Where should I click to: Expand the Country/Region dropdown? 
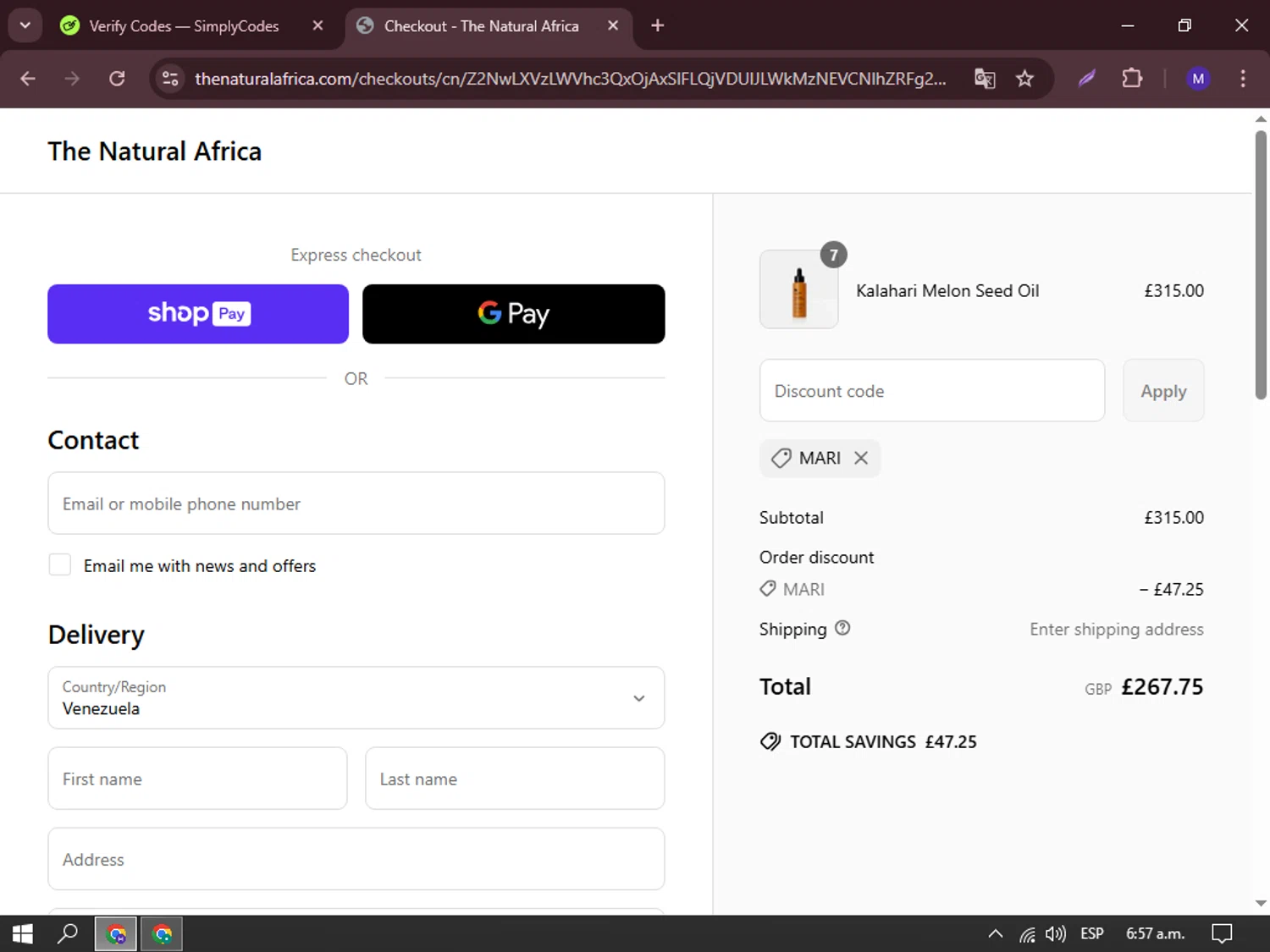coord(356,698)
